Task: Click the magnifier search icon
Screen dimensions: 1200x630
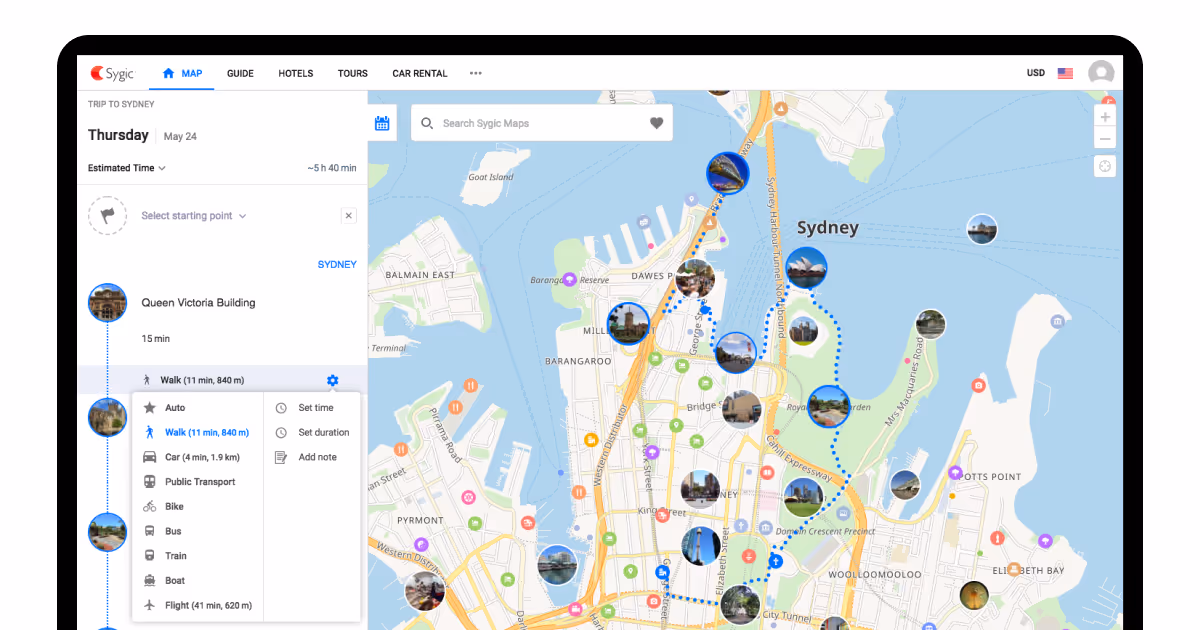Action: pos(427,123)
